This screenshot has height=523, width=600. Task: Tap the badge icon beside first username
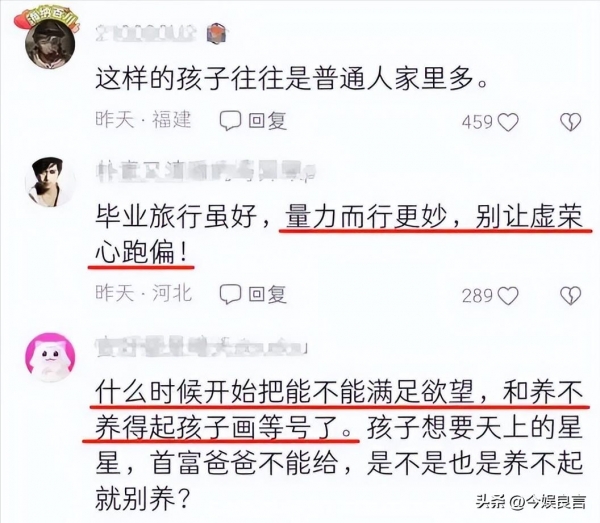point(217,33)
